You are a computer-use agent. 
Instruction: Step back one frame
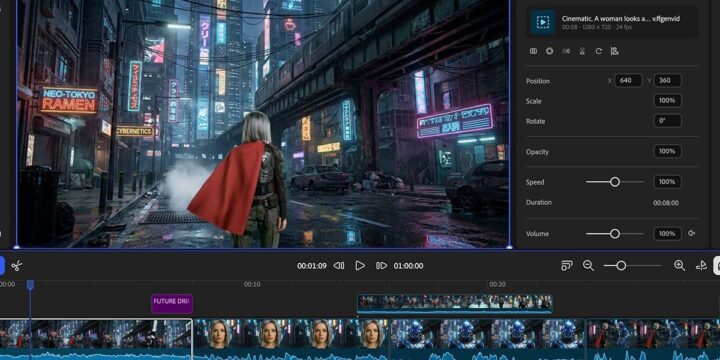coord(339,265)
